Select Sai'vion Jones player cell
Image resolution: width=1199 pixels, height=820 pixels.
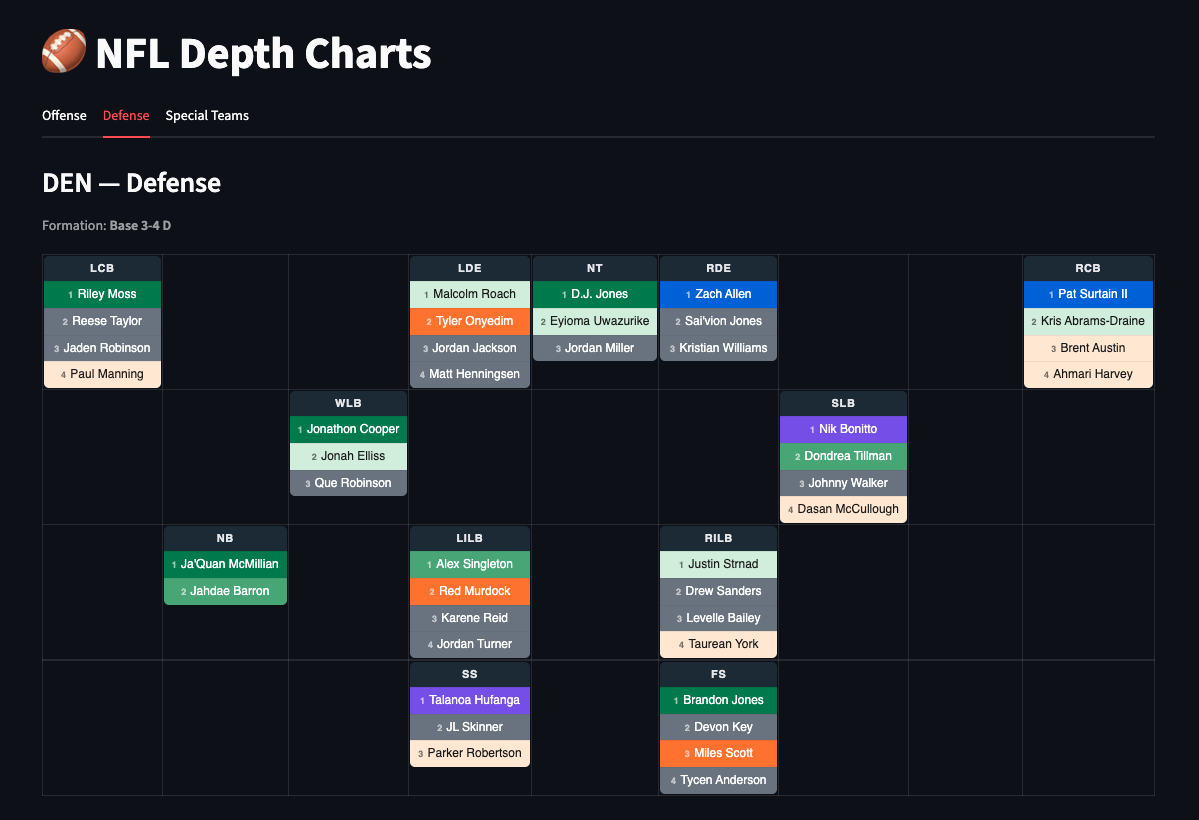[718, 321]
